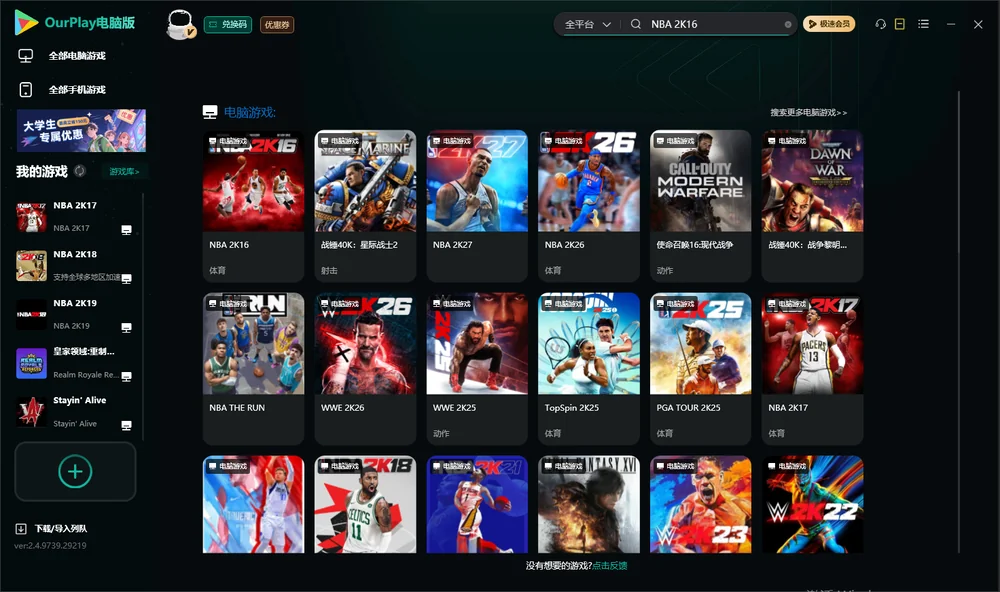Image resolution: width=1000 pixels, height=592 pixels.
Task: Open the 搜索更多电脑游戏>> link
Action: [x=809, y=113]
